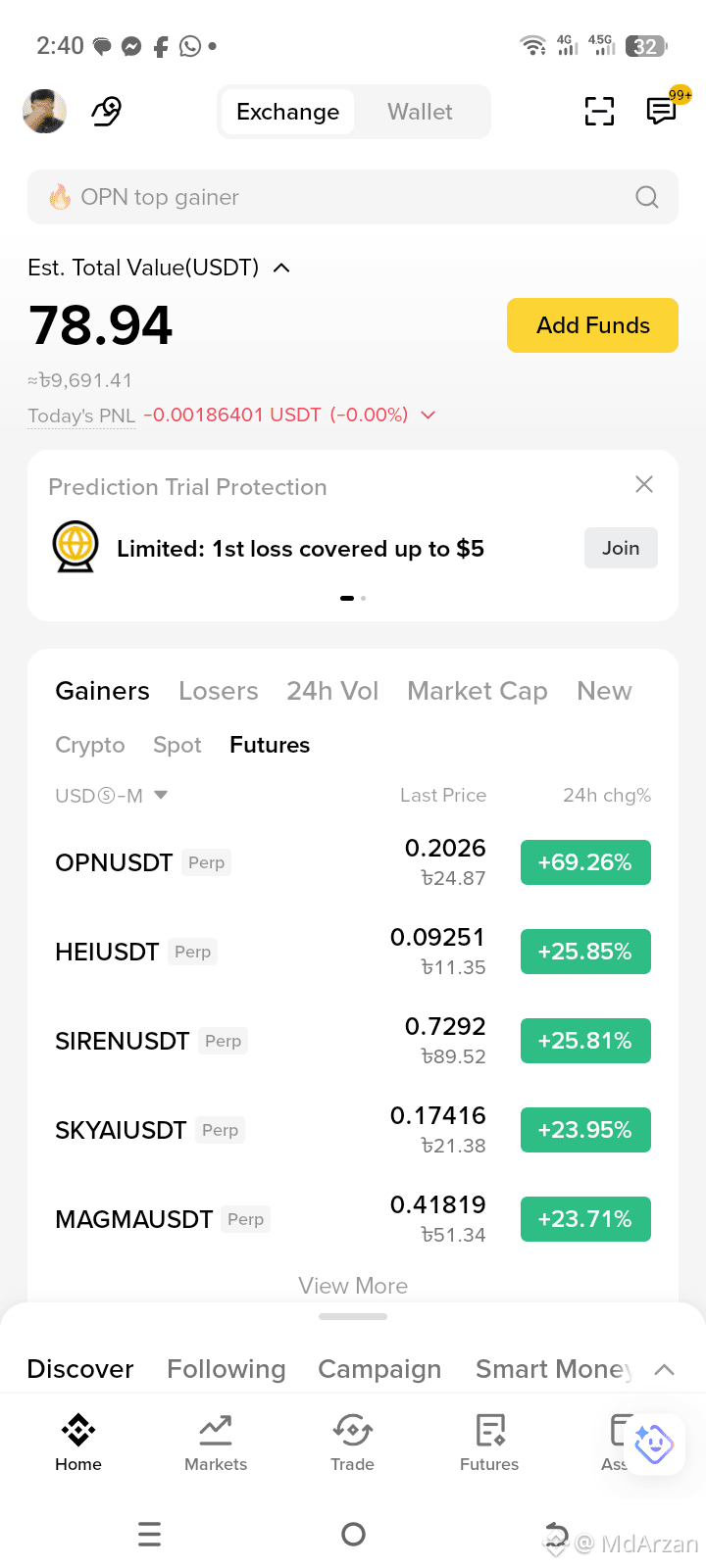The height and width of the screenshot is (1568, 706).
Task: Tap the floating AI assistant icon
Action: click(653, 1444)
